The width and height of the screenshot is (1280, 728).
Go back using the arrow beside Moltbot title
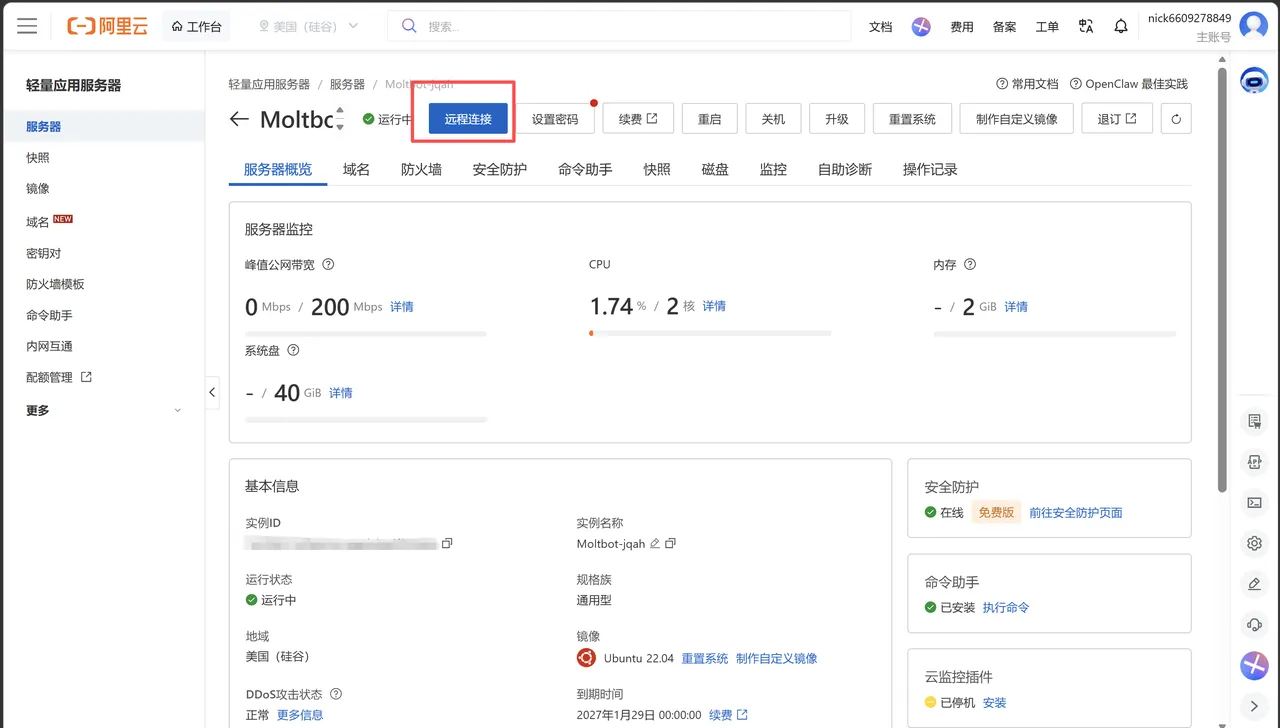(239, 119)
